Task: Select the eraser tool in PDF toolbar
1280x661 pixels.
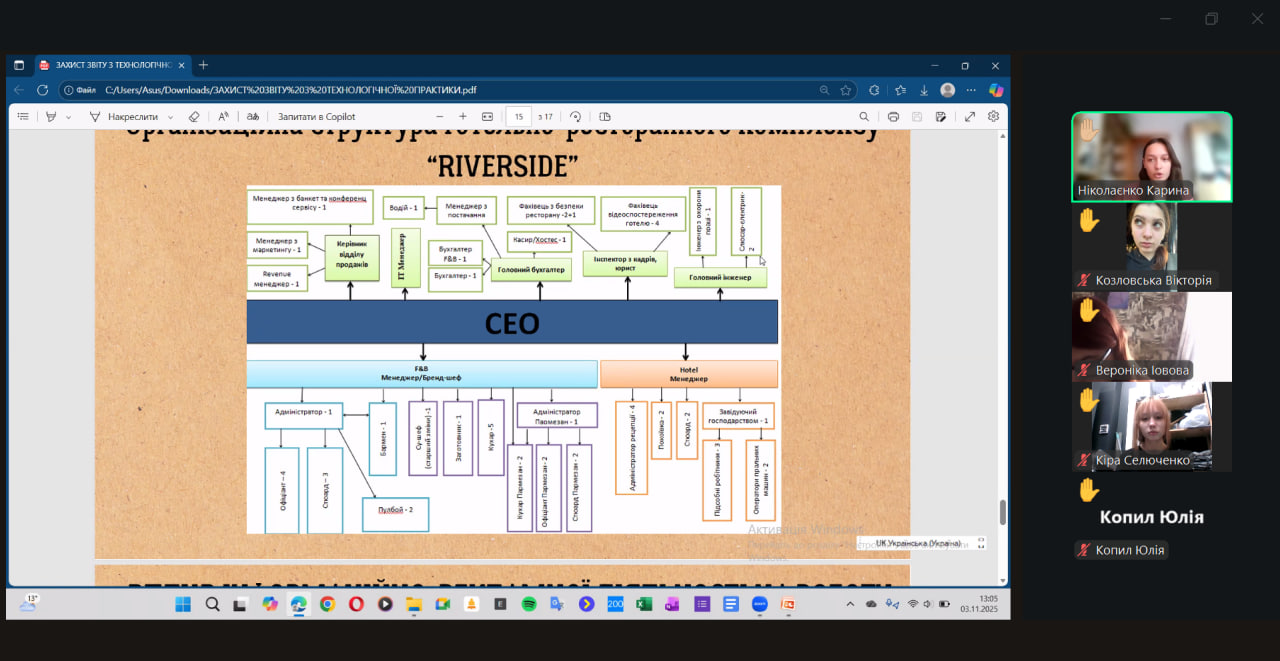Action: coord(194,117)
